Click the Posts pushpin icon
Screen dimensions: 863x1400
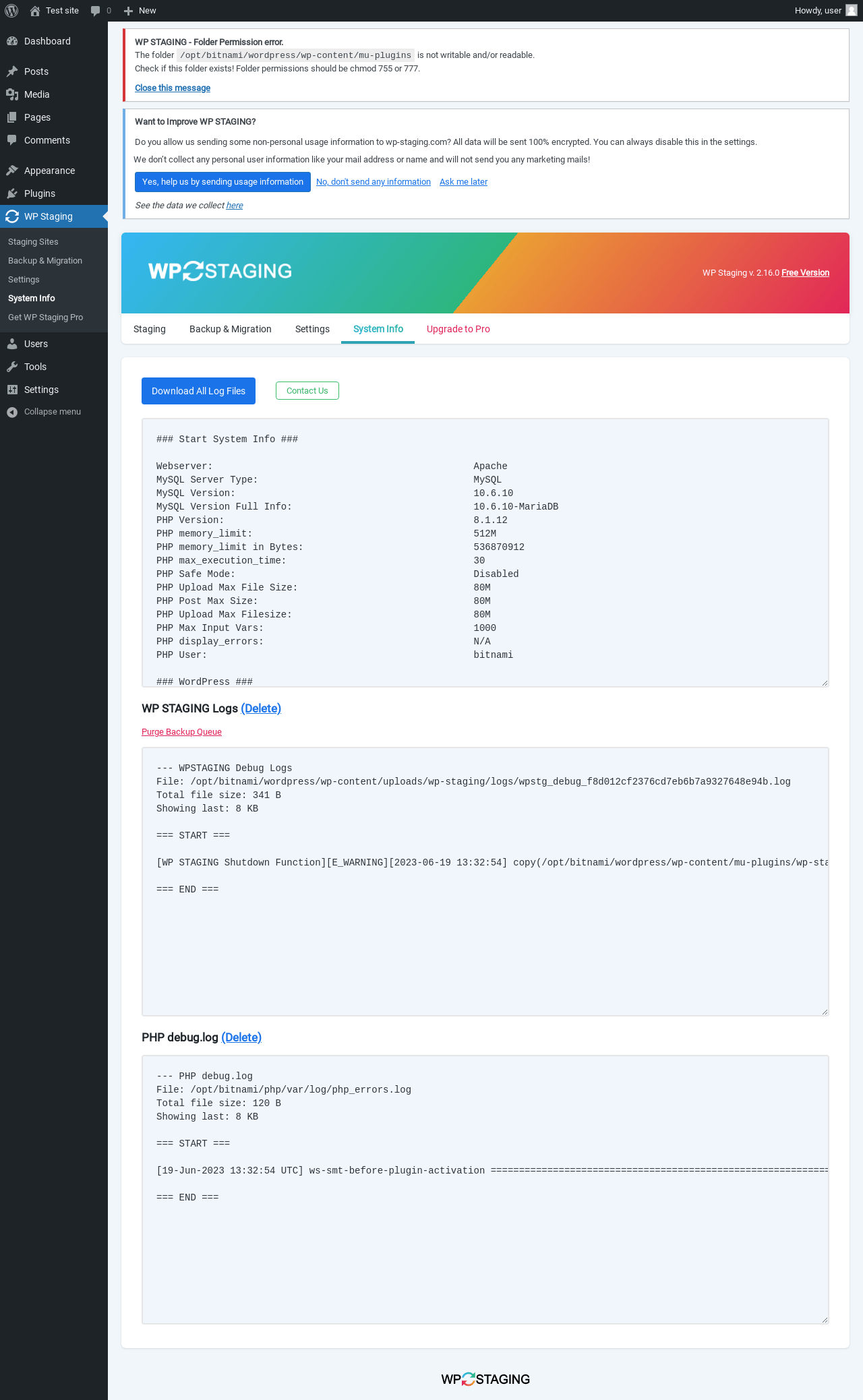[x=12, y=71]
